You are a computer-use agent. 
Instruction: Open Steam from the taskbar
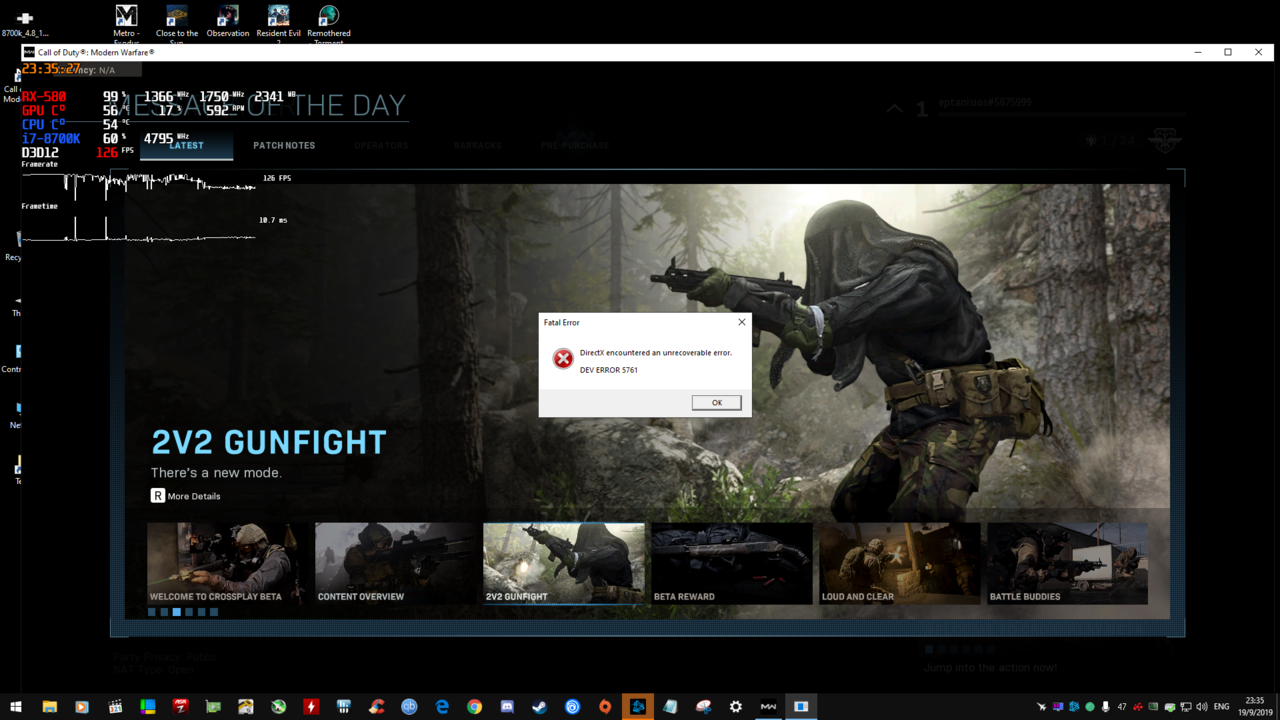click(x=539, y=706)
